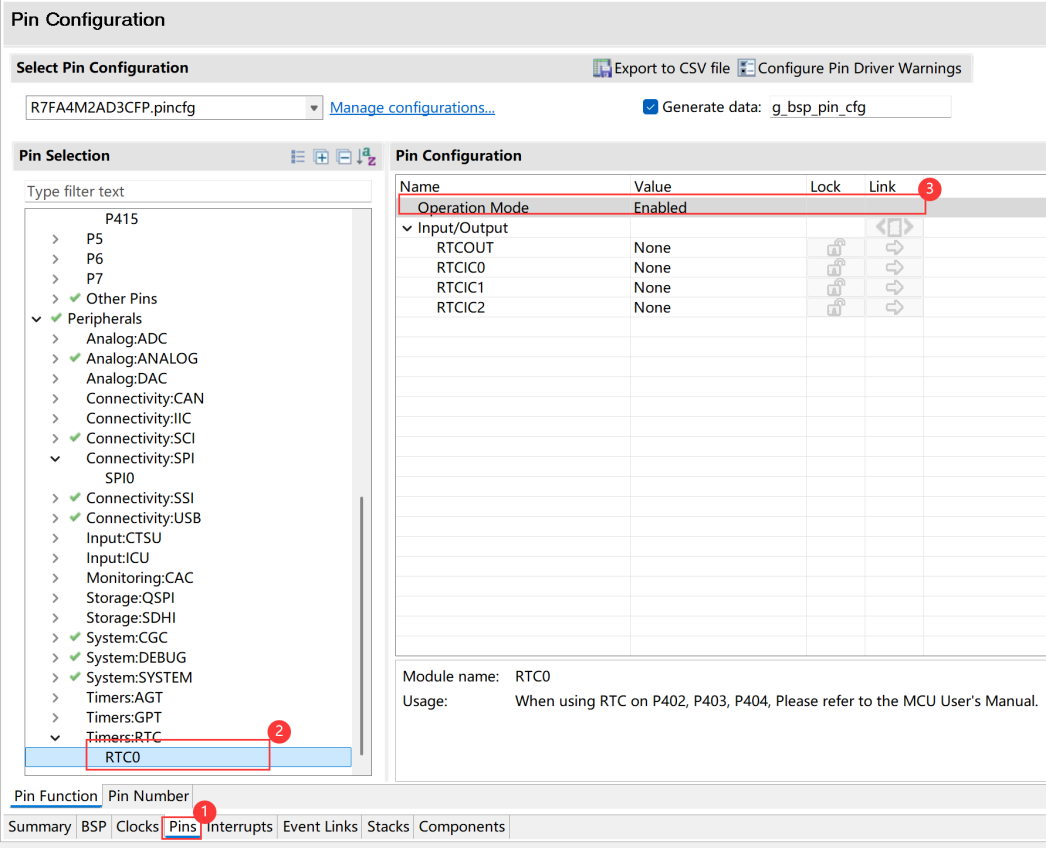Click Configure Pin Driver Warnings label

pos(859,68)
